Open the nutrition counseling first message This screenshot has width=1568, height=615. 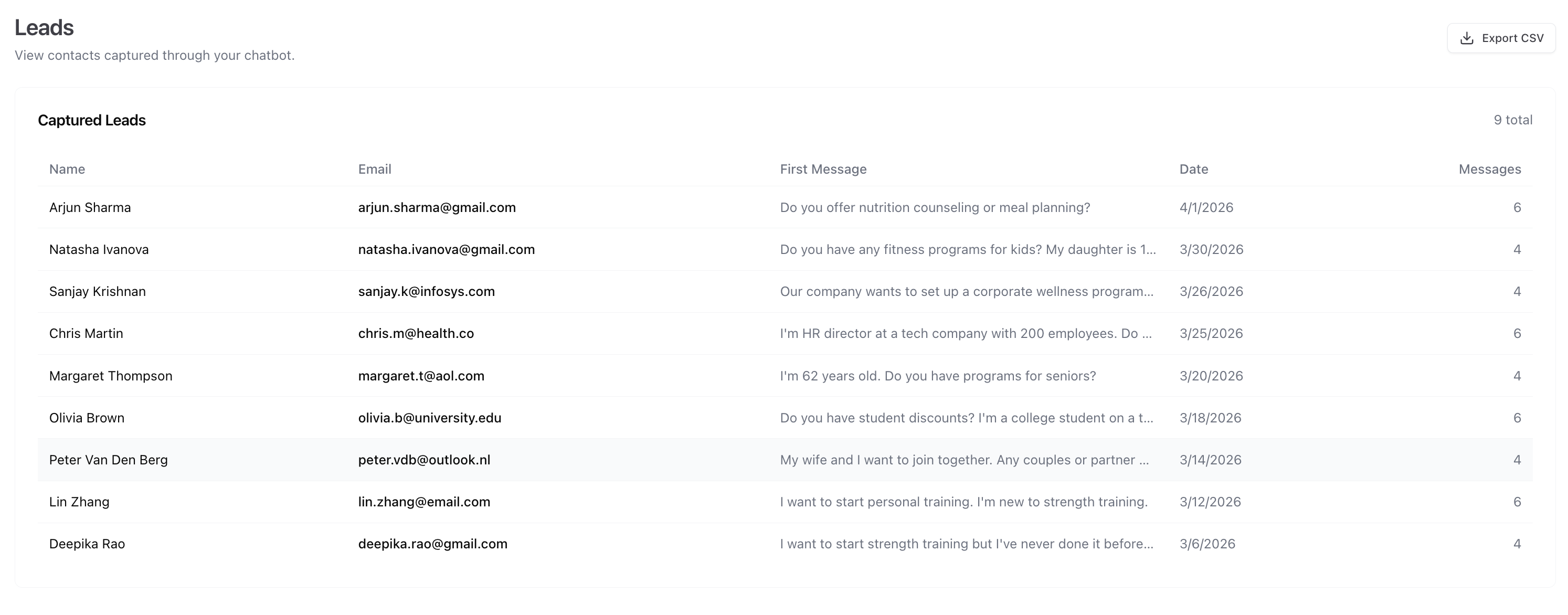point(935,208)
